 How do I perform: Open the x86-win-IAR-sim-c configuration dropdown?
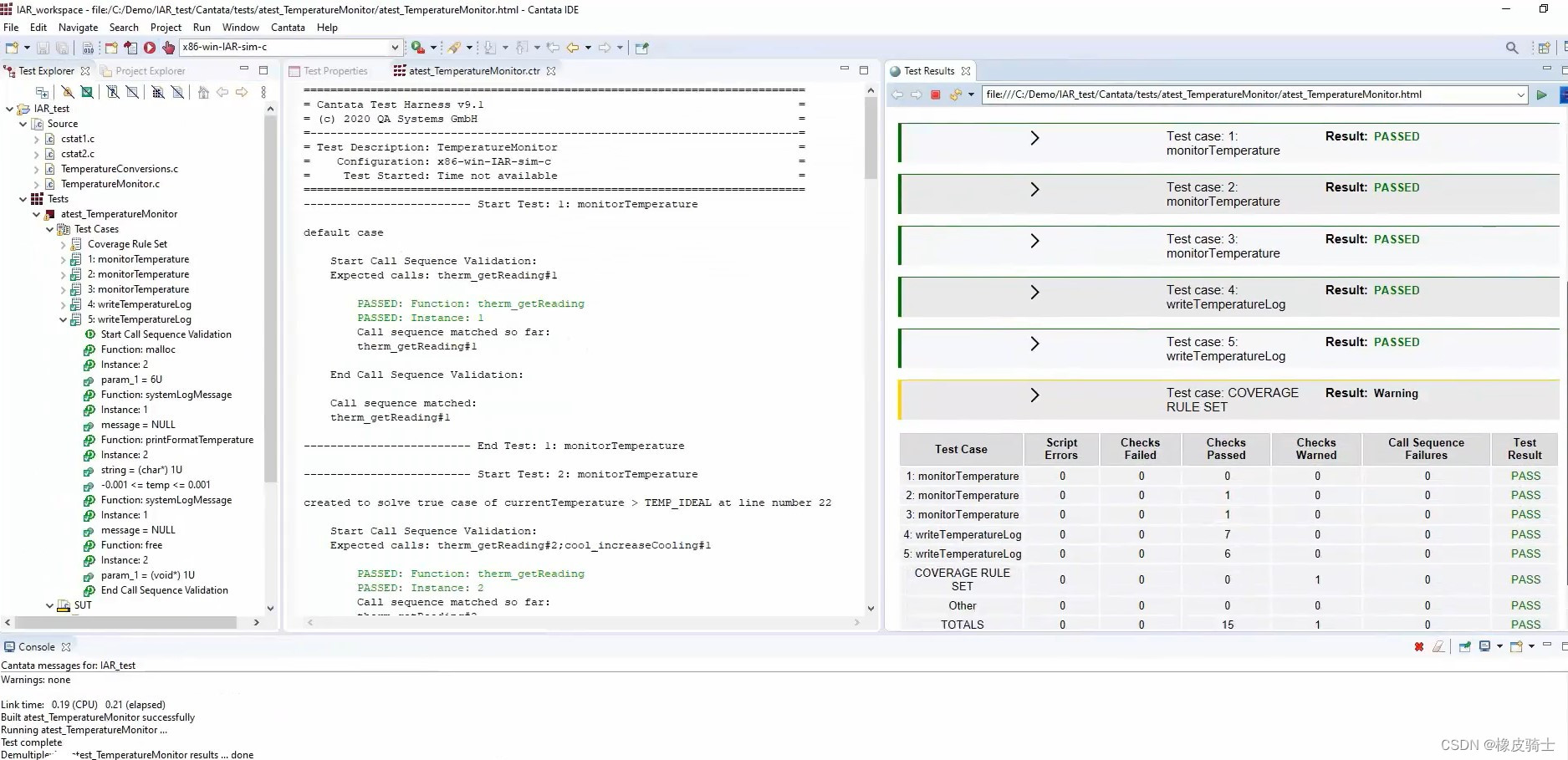click(x=395, y=48)
